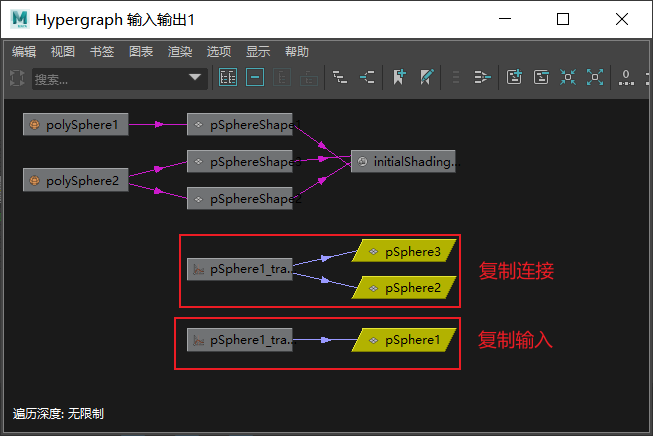653x436 pixels.
Task: Click the orange icon on polySphere2 node
Action: (34, 180)
